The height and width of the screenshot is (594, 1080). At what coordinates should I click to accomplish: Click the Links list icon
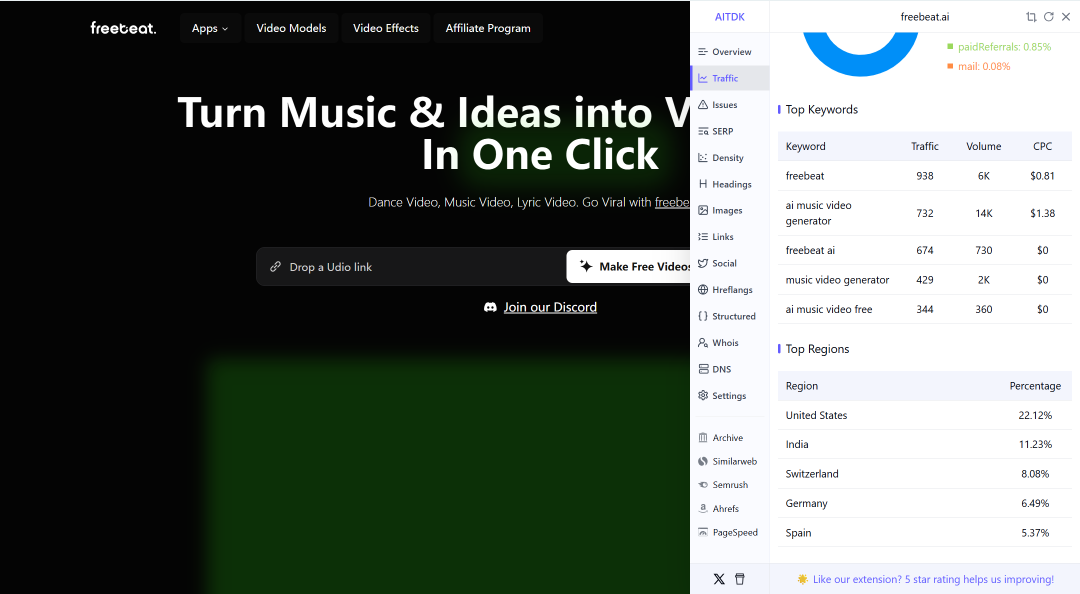703,236
